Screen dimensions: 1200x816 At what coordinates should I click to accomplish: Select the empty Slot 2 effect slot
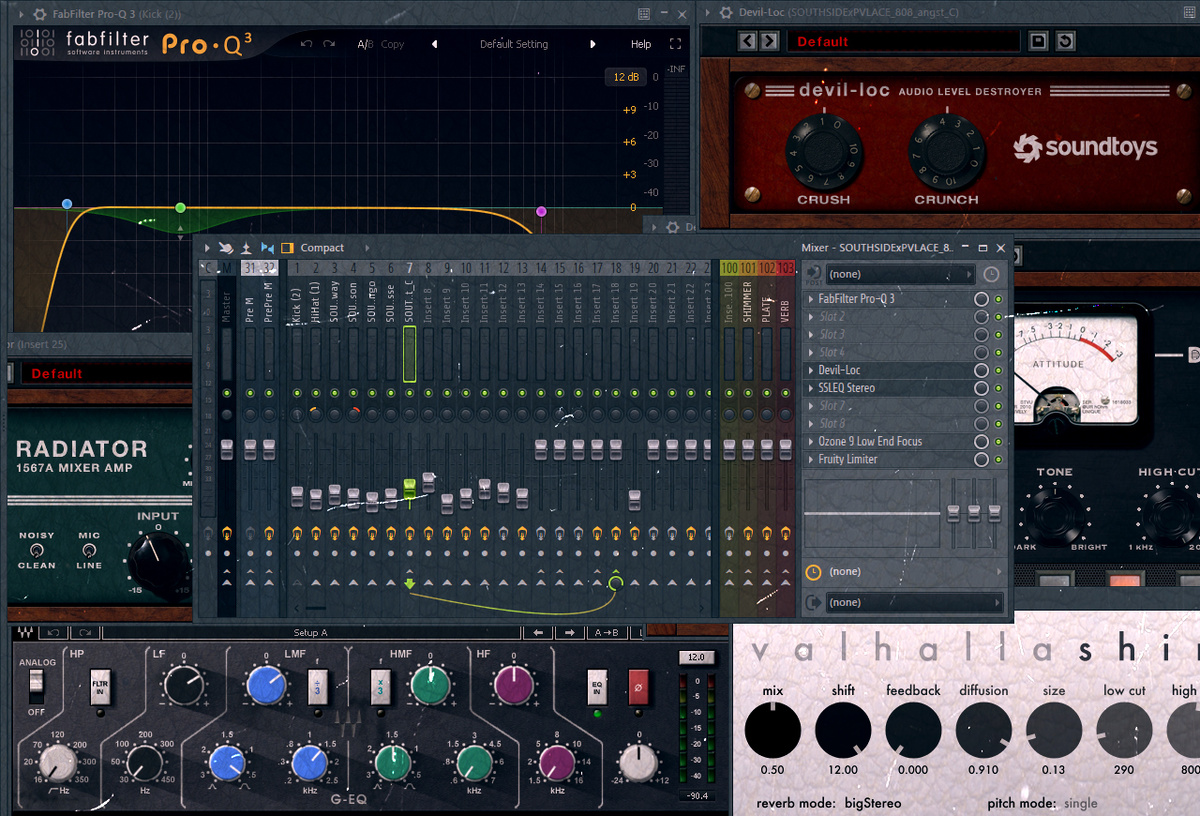point(888,317)
